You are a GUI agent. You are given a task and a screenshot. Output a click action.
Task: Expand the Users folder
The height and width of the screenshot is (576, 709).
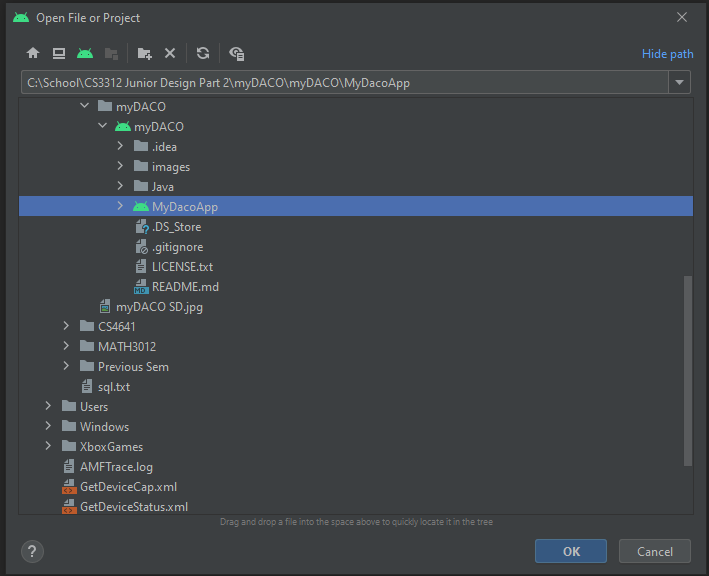(48, 406)
